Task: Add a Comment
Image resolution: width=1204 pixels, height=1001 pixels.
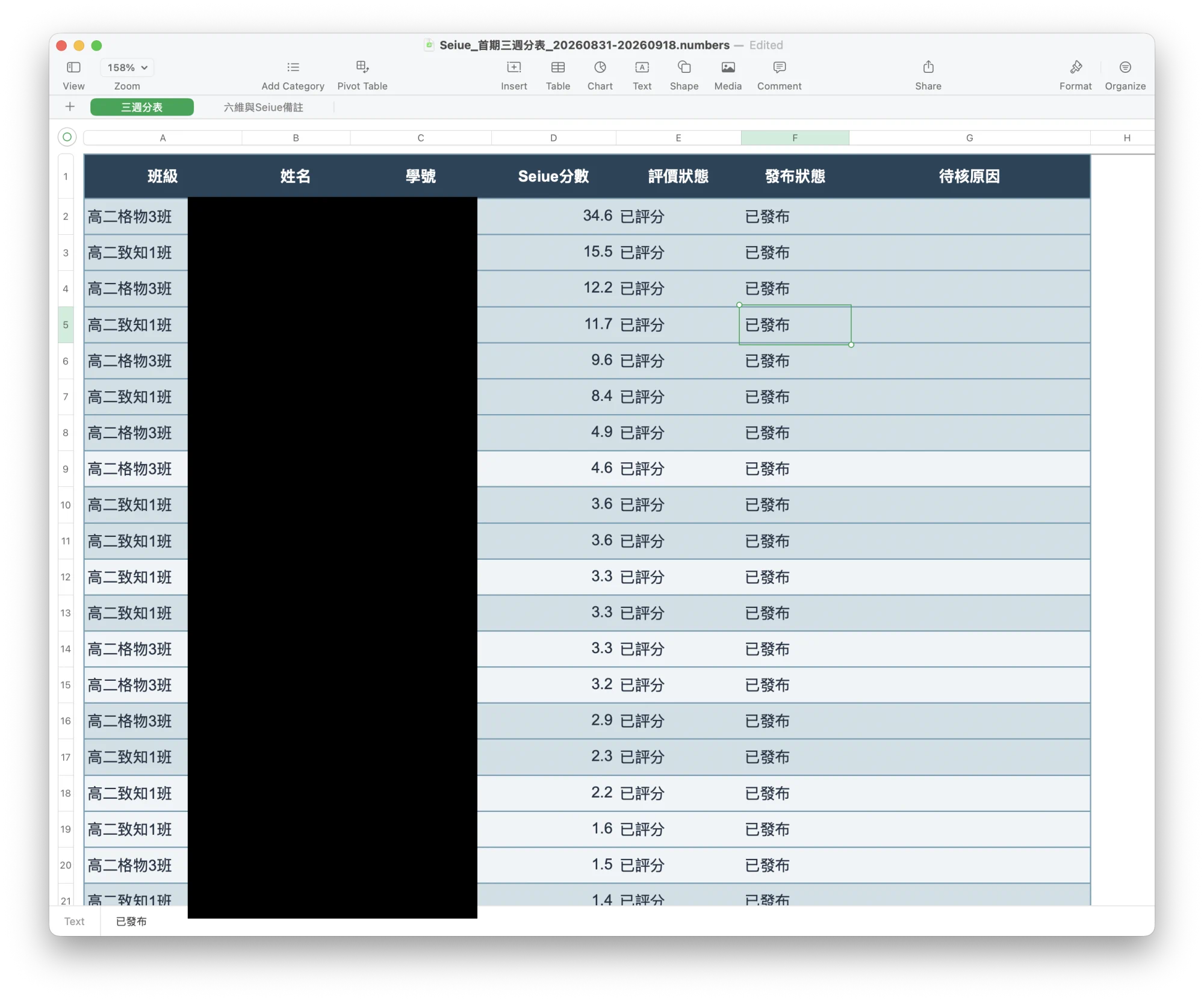Action: (x=780, y=67)
